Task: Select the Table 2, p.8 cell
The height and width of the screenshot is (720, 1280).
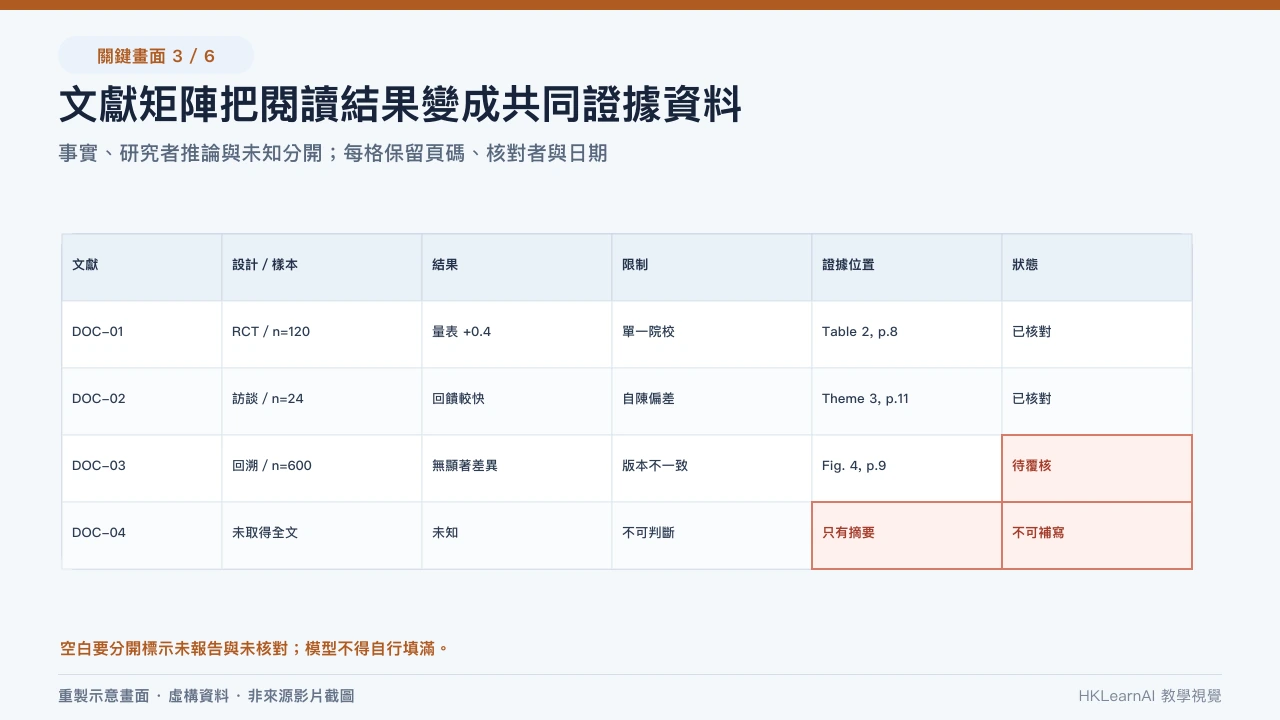Action: pos(907,332)
